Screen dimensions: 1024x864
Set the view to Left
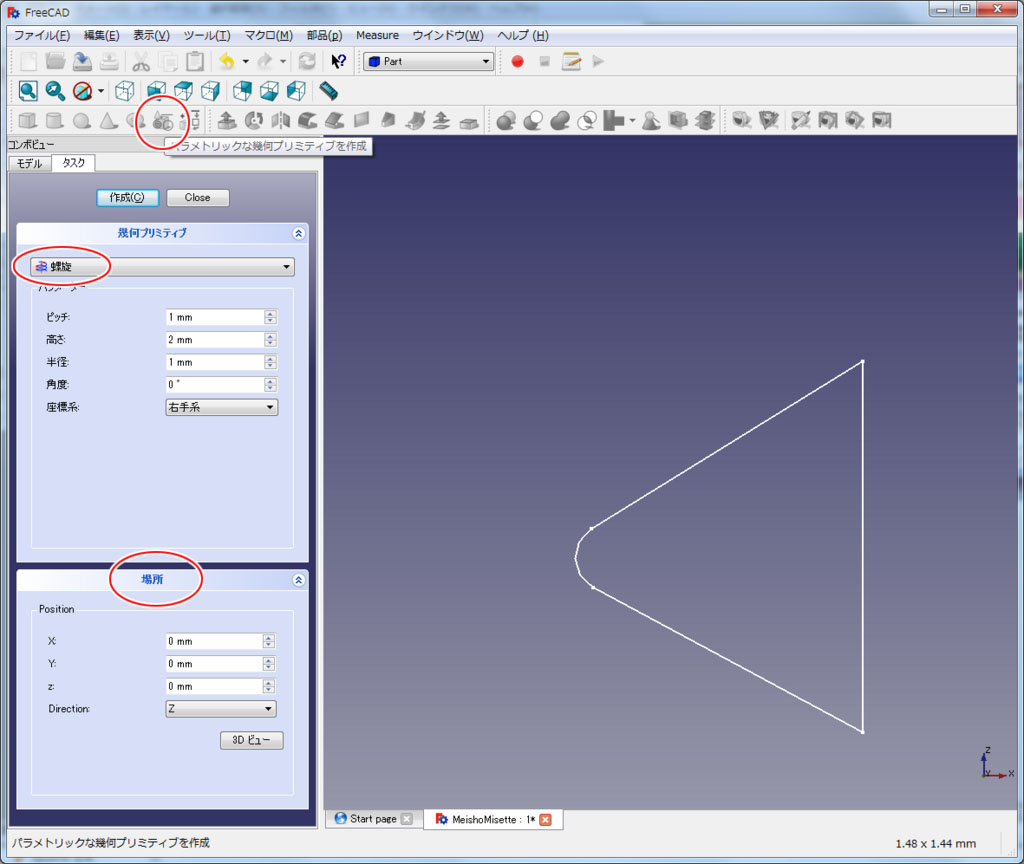[296, 91]
